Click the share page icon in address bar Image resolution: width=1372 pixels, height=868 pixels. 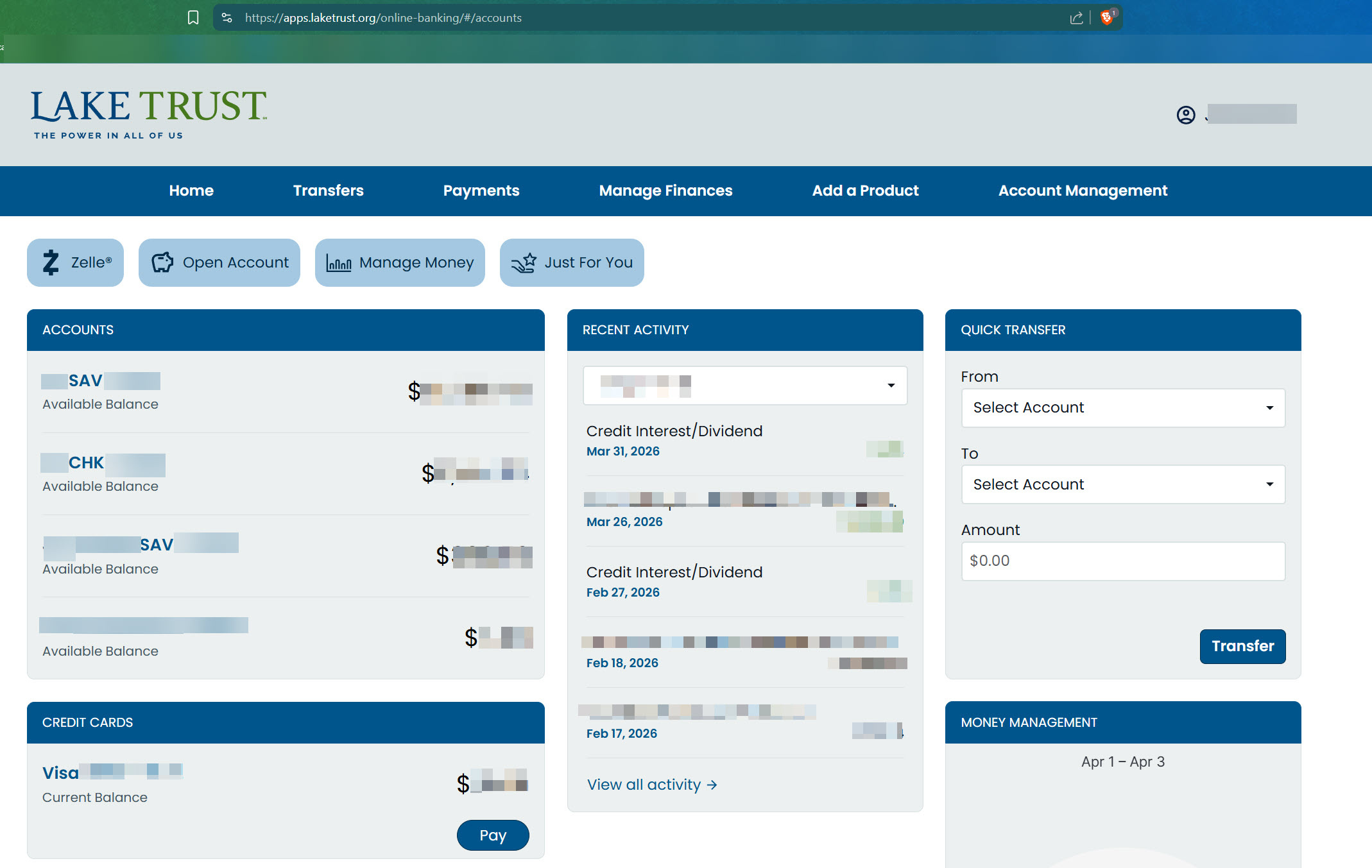tap(1076, 18)
